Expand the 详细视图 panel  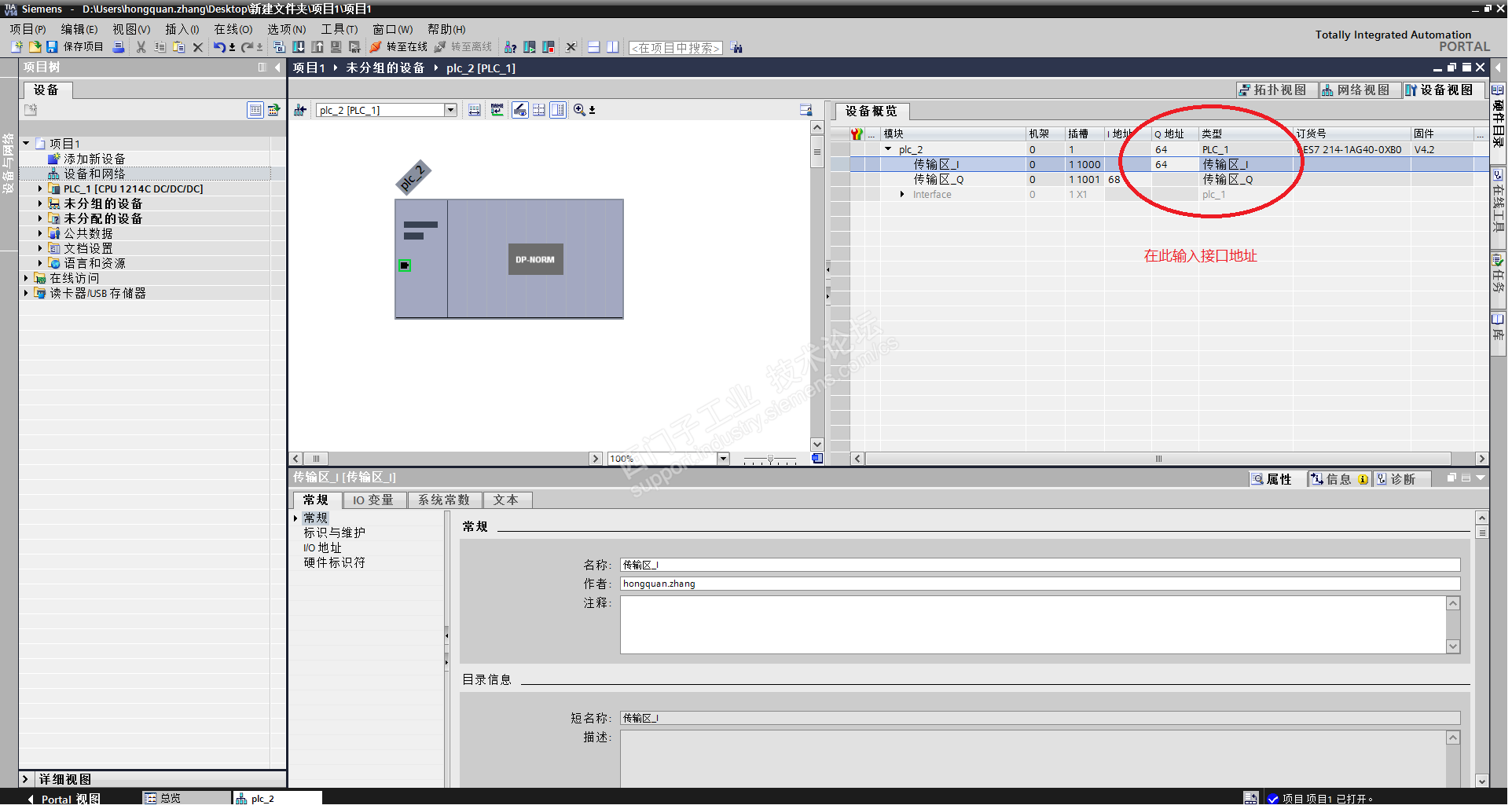[25, 779]
